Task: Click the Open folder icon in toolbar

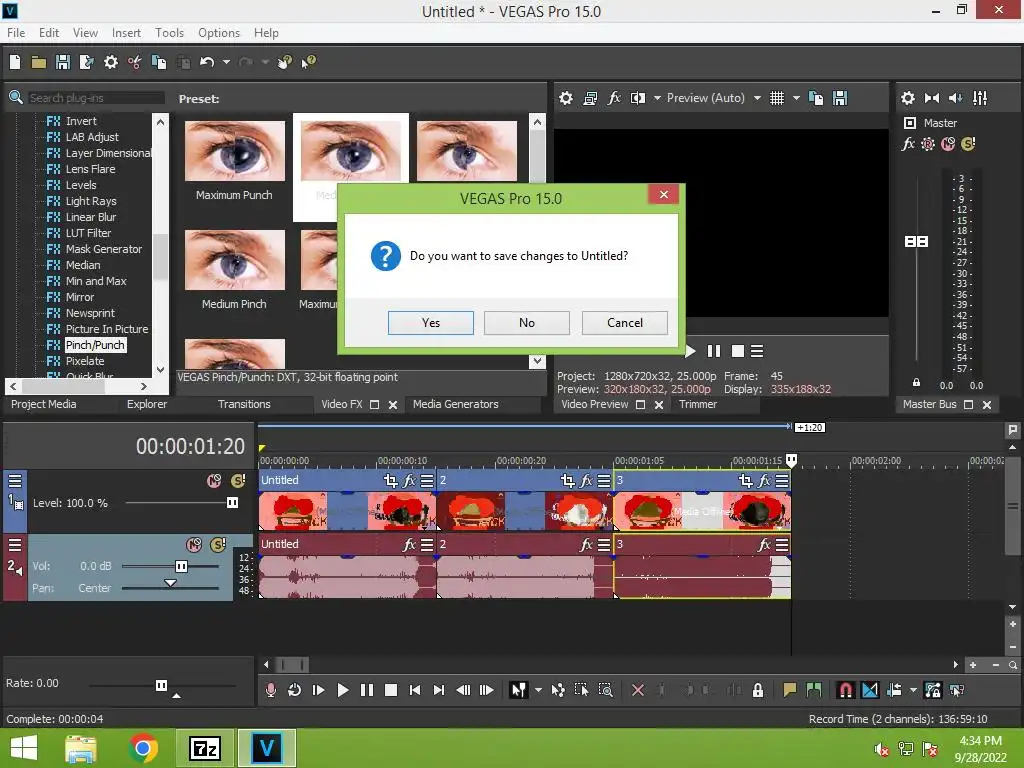Action: pos(39,62)
